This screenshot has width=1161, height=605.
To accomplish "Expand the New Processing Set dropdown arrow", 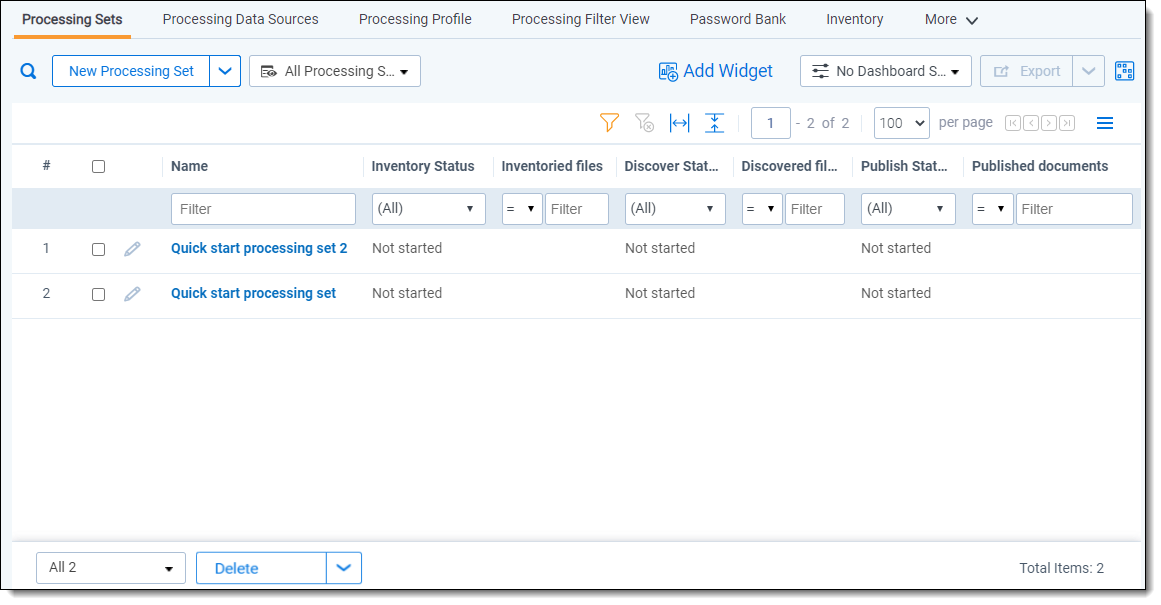I will coord(225,71).
